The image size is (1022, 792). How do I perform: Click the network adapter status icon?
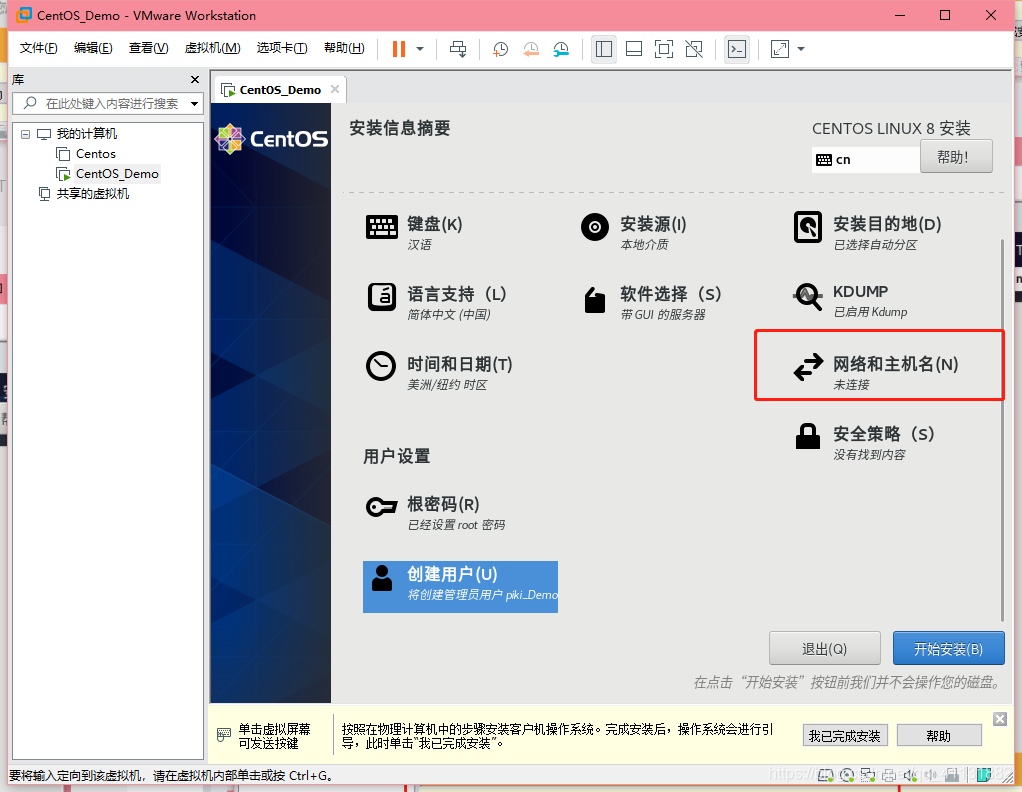click(x=868, y=774)
